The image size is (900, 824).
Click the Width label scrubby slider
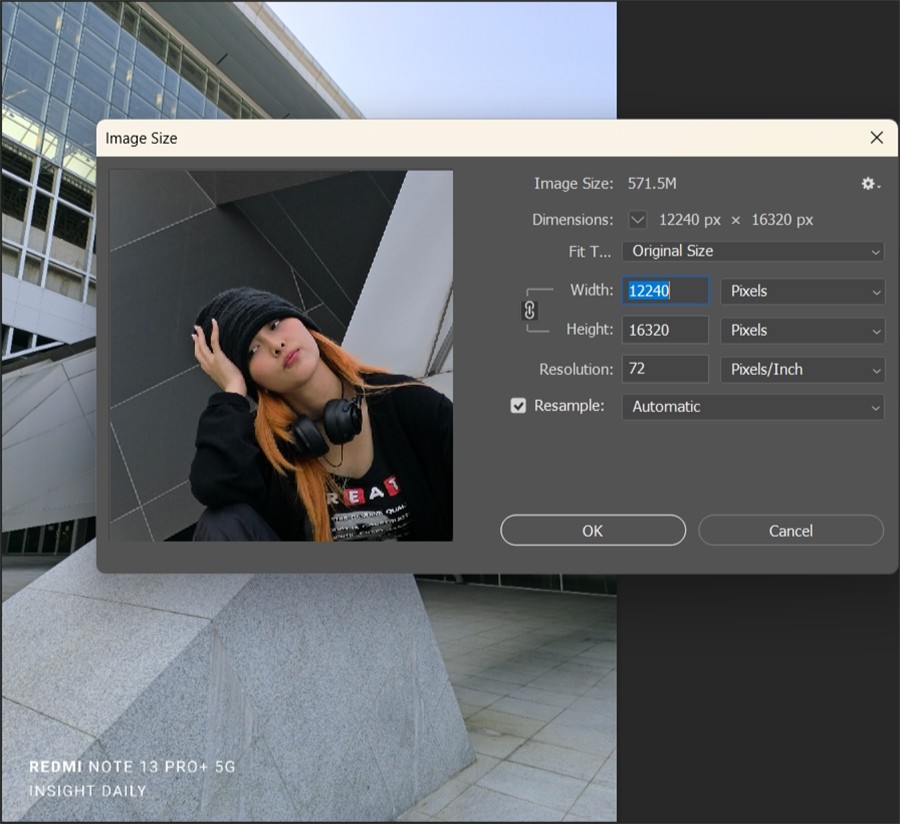tap(591, 290)
